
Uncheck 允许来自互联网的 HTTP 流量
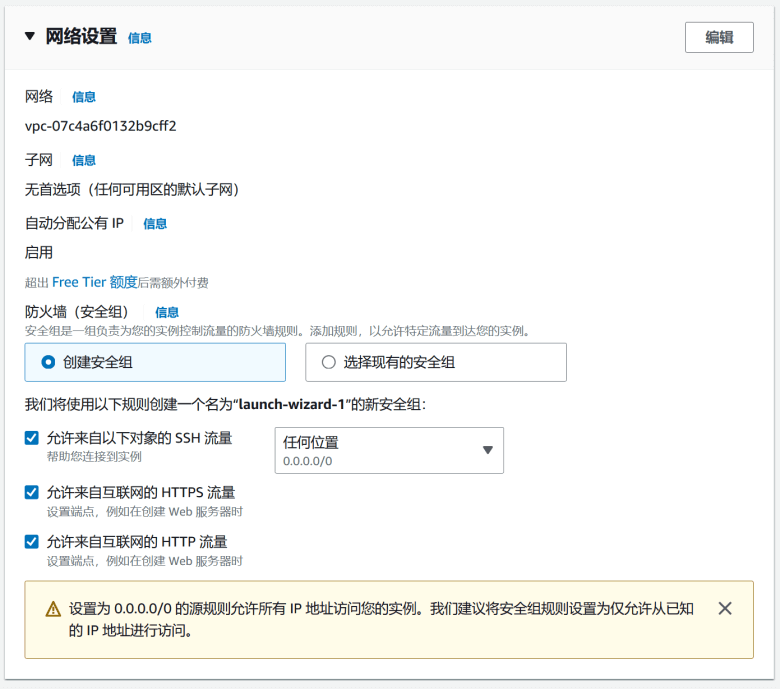tap(31, 542)
